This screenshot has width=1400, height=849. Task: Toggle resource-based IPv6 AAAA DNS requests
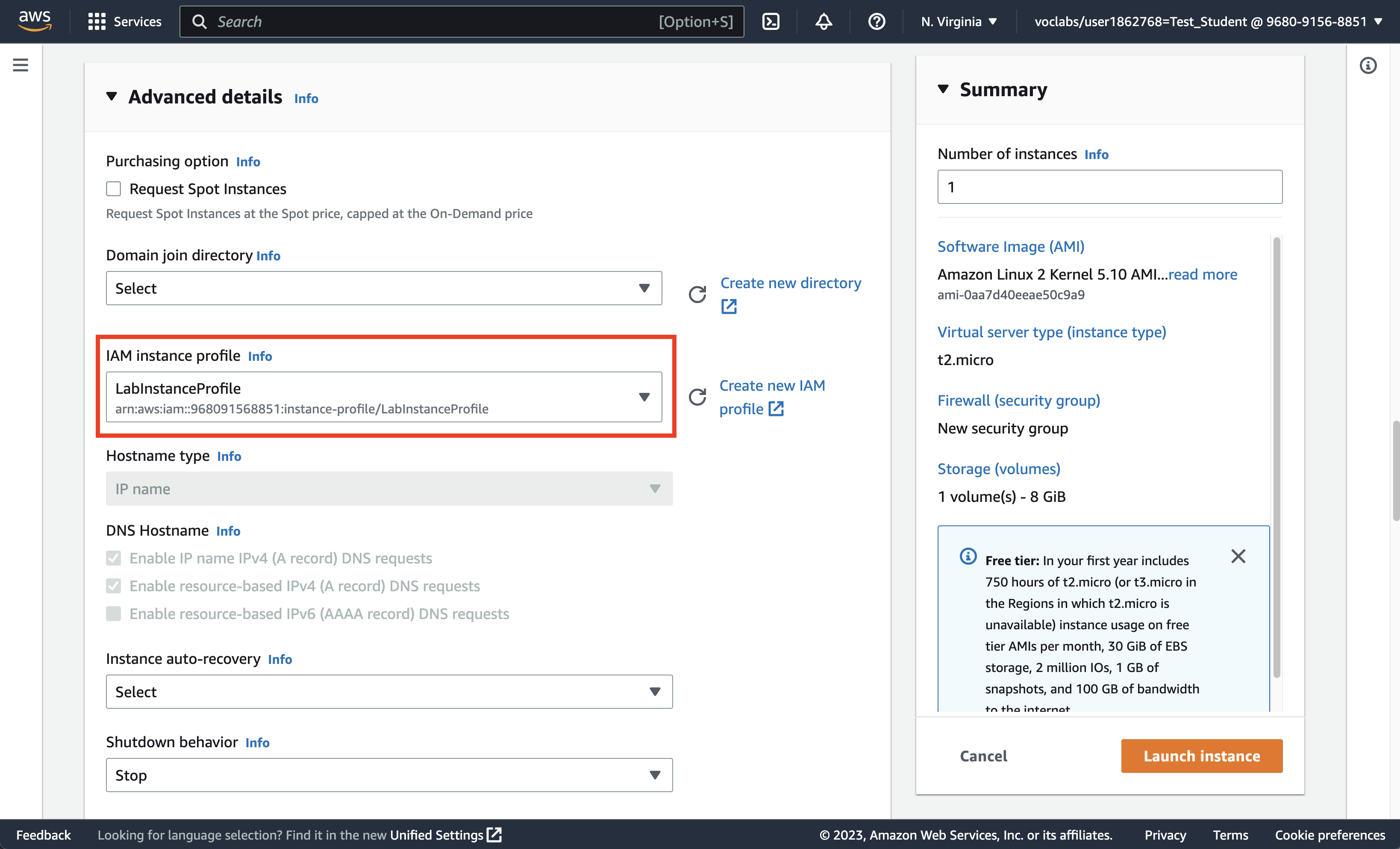[x=114, y=614]
